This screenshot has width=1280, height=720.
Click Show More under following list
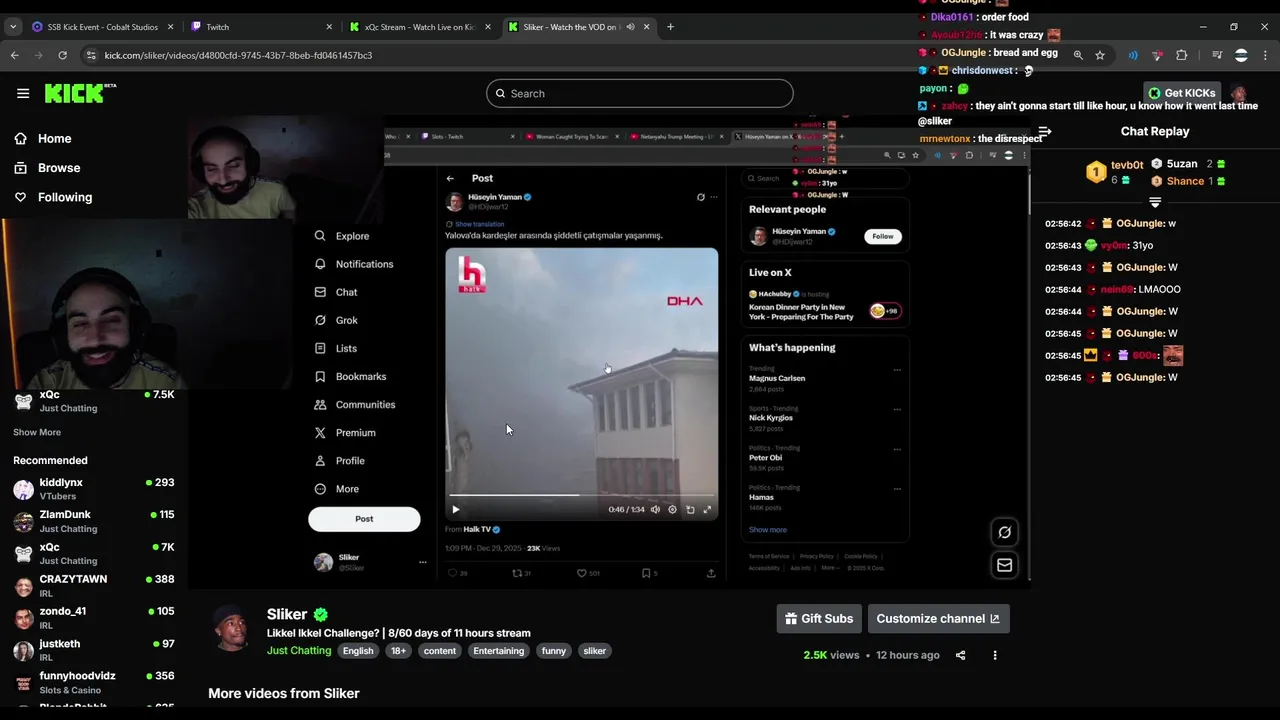(37, 432)
